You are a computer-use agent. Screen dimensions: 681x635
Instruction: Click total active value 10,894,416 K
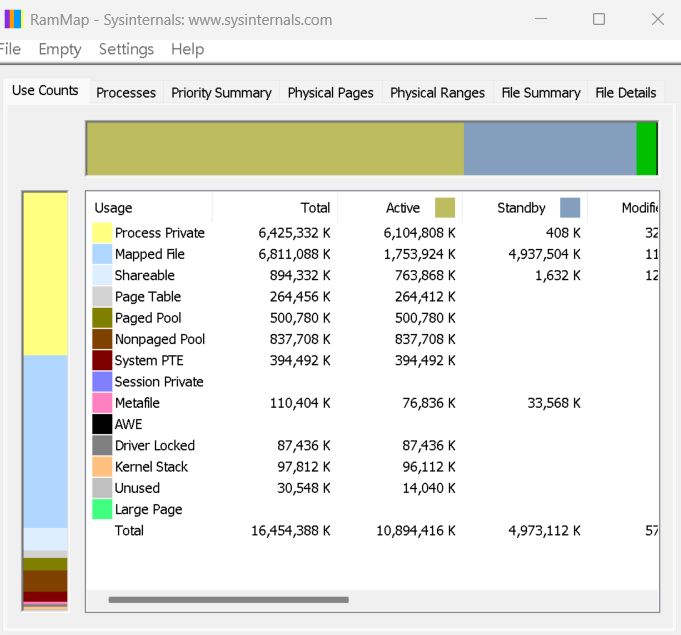pos(416,531)
